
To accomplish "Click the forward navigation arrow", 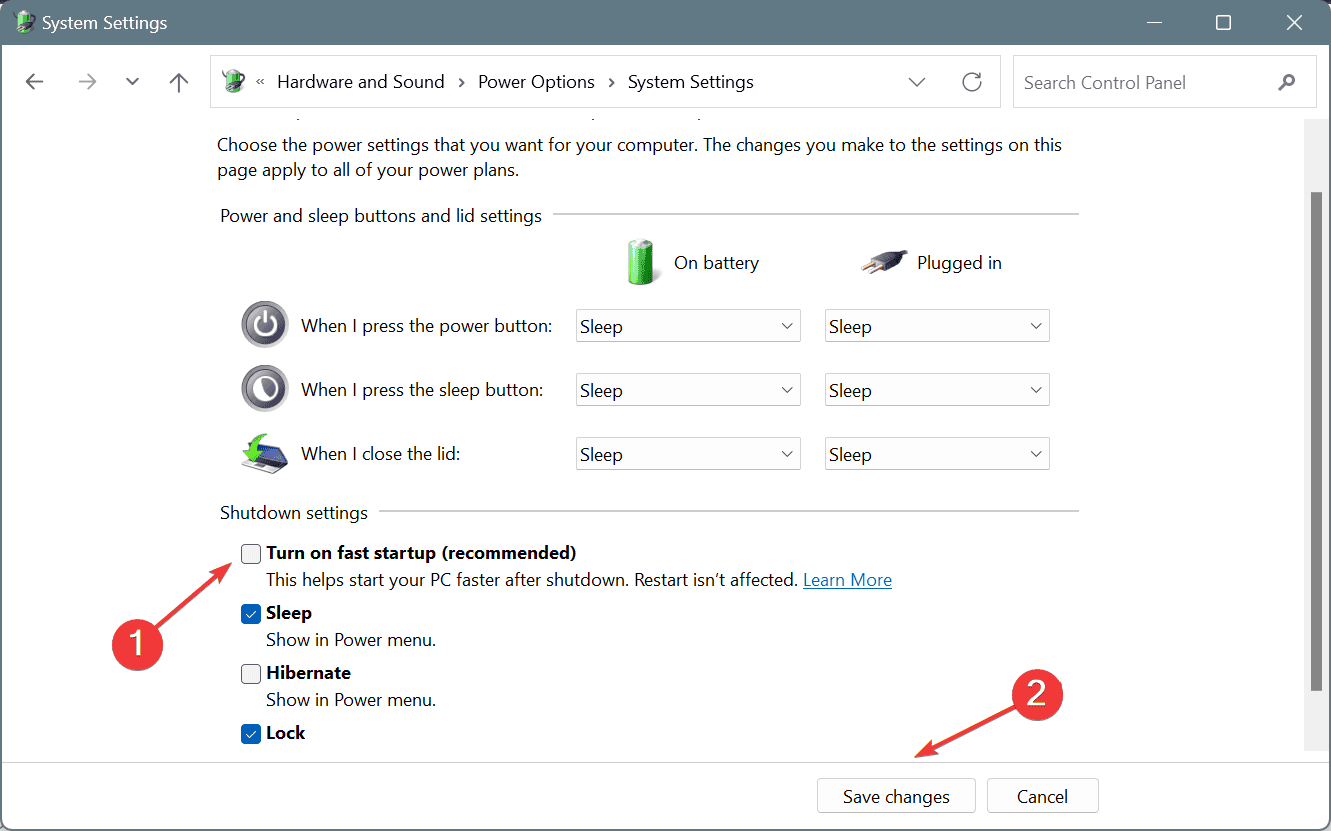I will [87, 82].
